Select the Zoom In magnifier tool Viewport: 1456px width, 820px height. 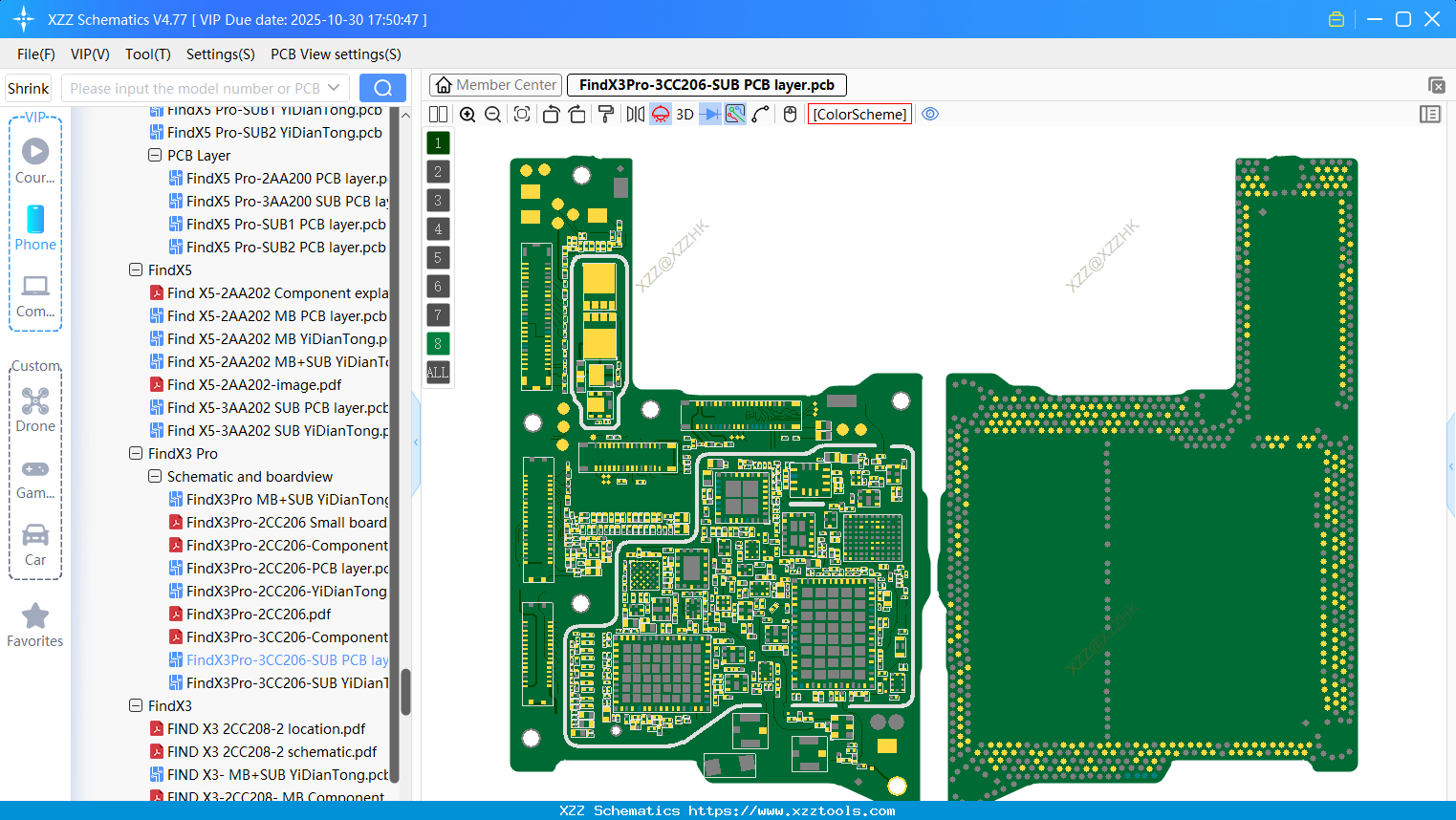click(x=467, y=114)
